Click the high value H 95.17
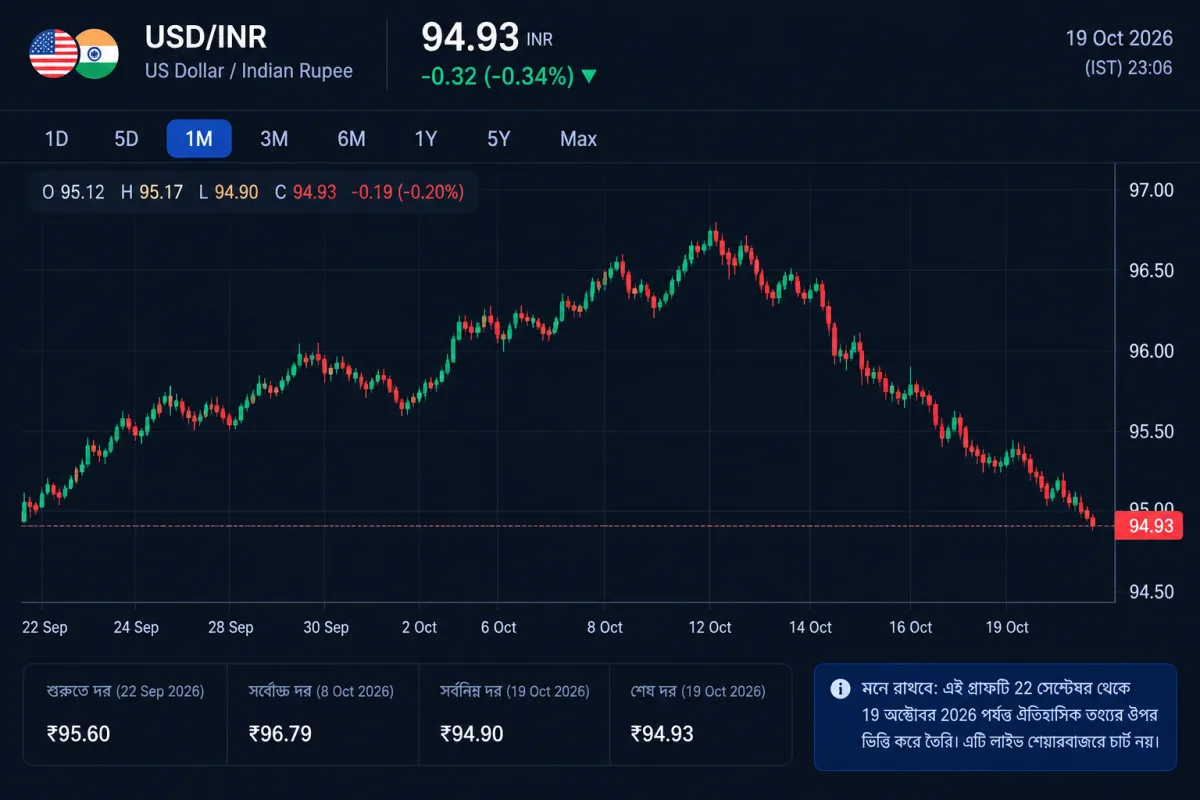 click(x=151, y=192)
